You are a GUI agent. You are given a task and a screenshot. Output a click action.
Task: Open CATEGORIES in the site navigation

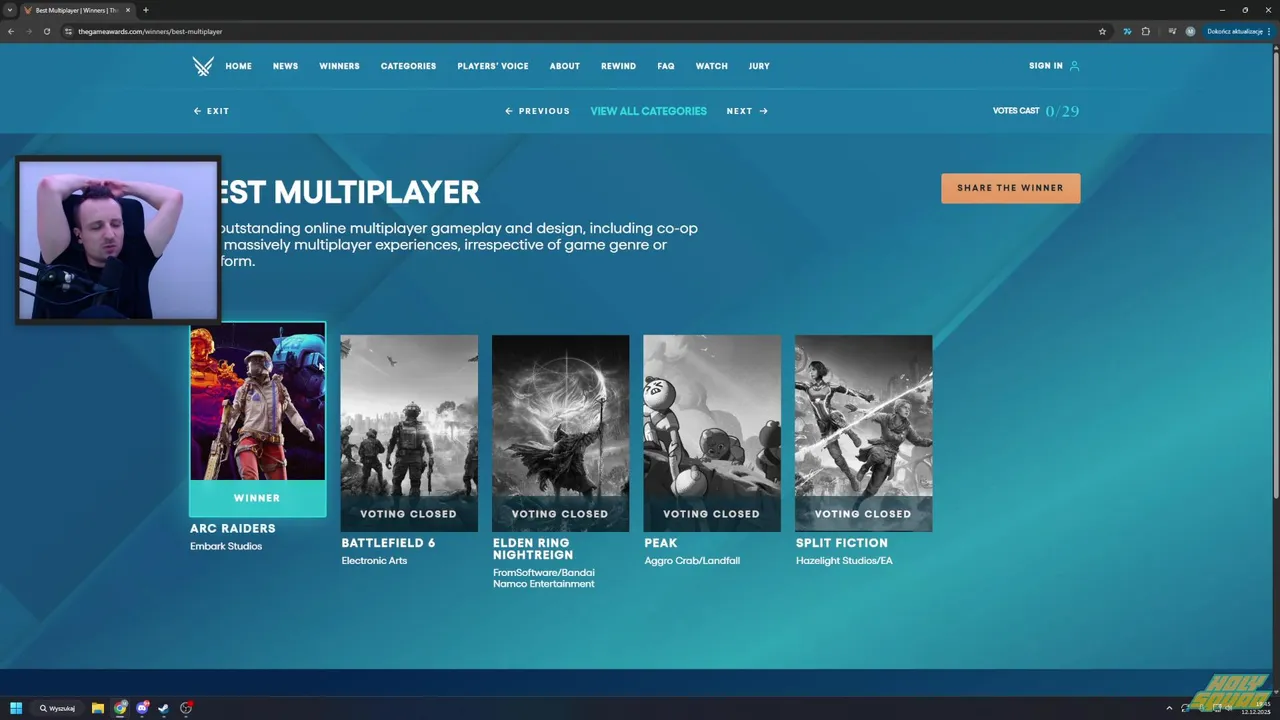408,66
